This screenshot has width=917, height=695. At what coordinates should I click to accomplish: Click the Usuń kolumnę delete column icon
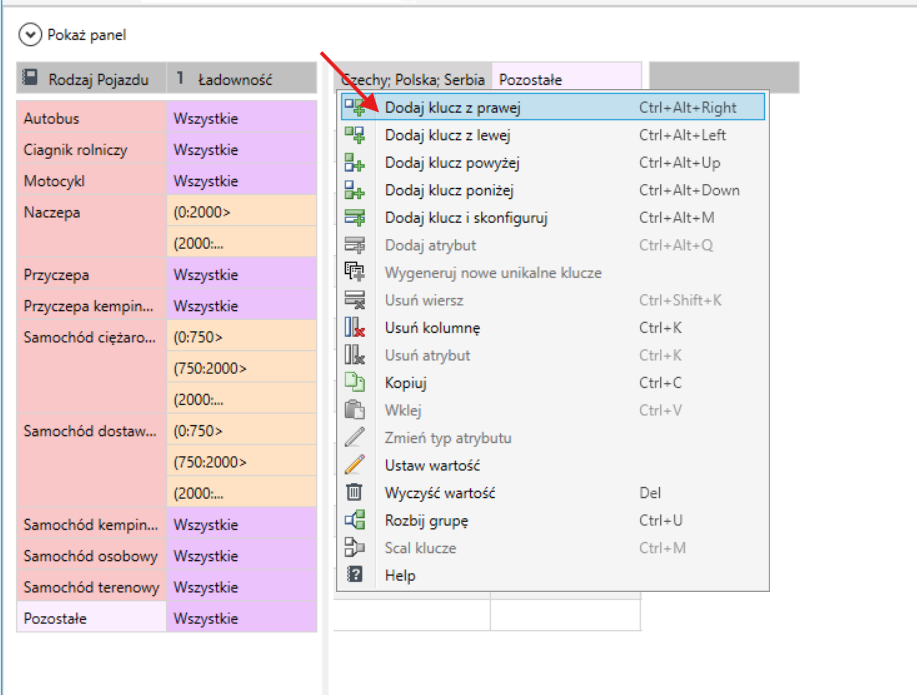(354, 327)
